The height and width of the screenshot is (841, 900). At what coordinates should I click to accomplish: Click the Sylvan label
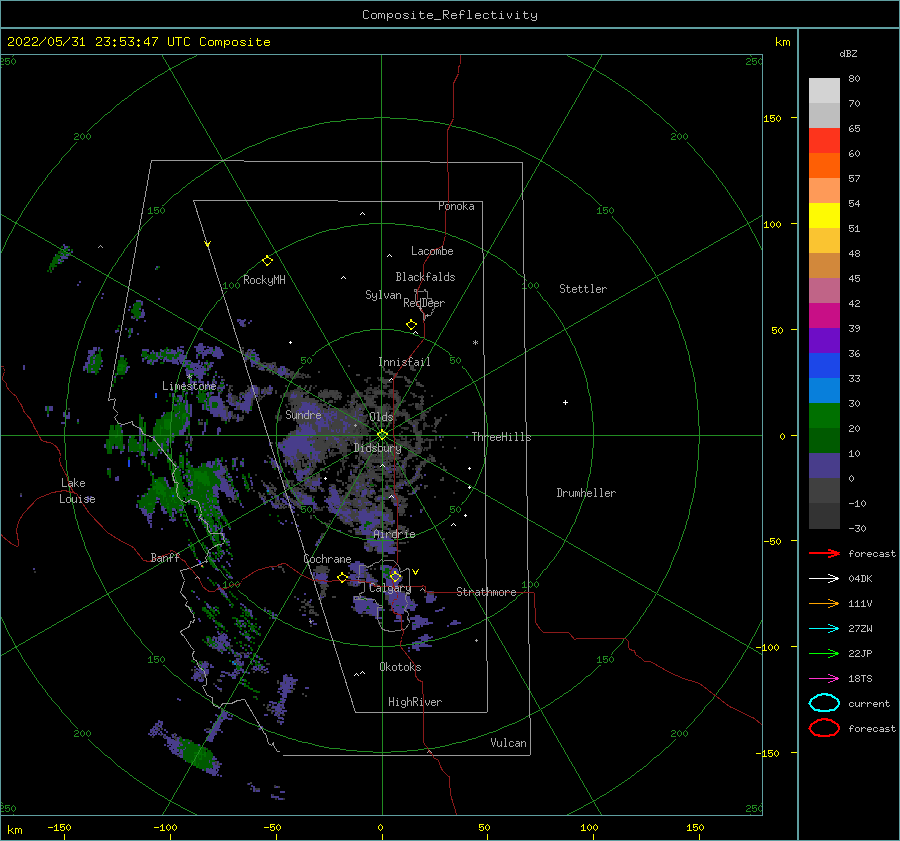pos(383,295)
